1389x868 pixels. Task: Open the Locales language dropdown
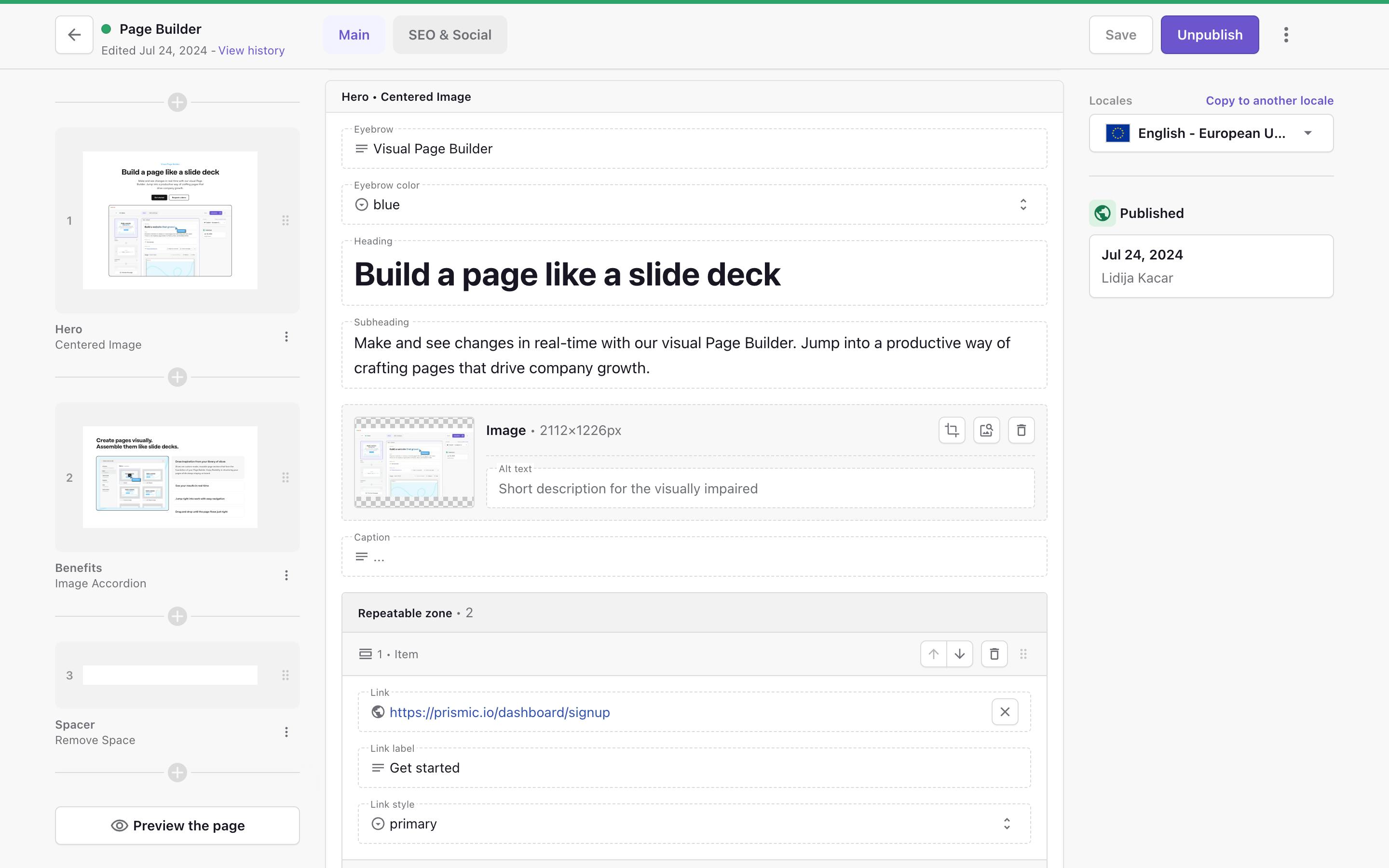coord(1211,133)
